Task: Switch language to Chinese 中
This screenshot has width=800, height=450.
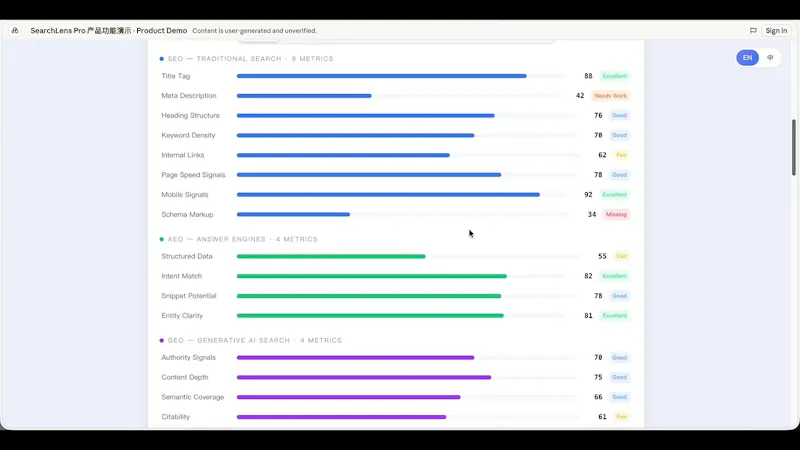Action: click(770, 58)
